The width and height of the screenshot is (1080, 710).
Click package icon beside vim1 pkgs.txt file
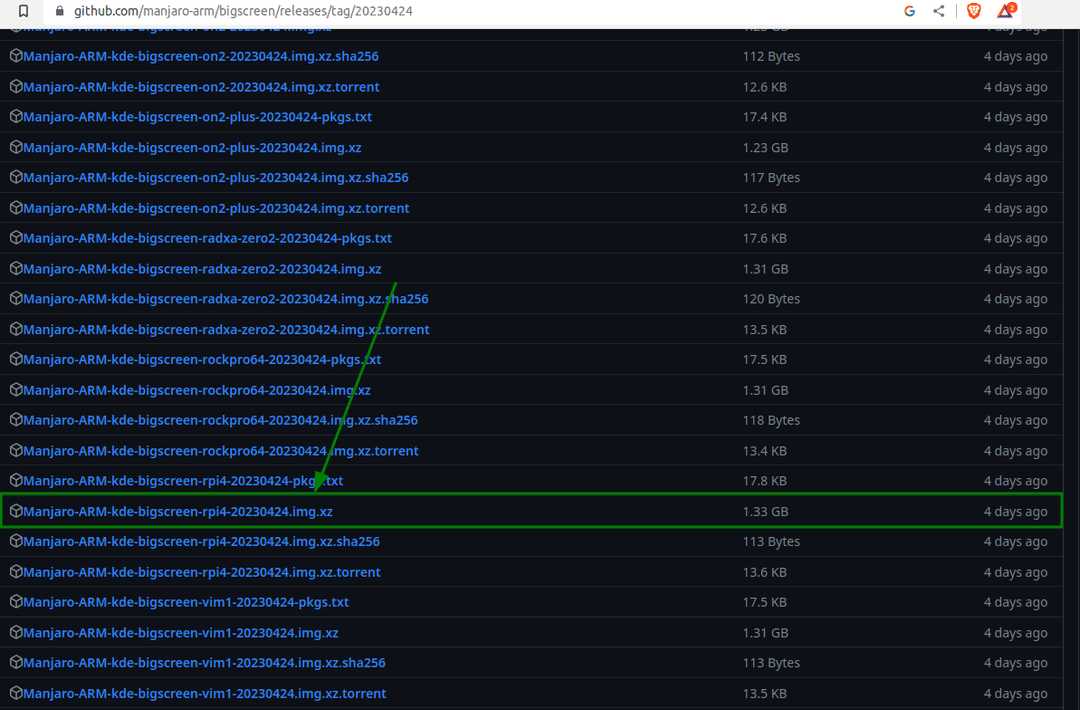[x=16, y=602]
